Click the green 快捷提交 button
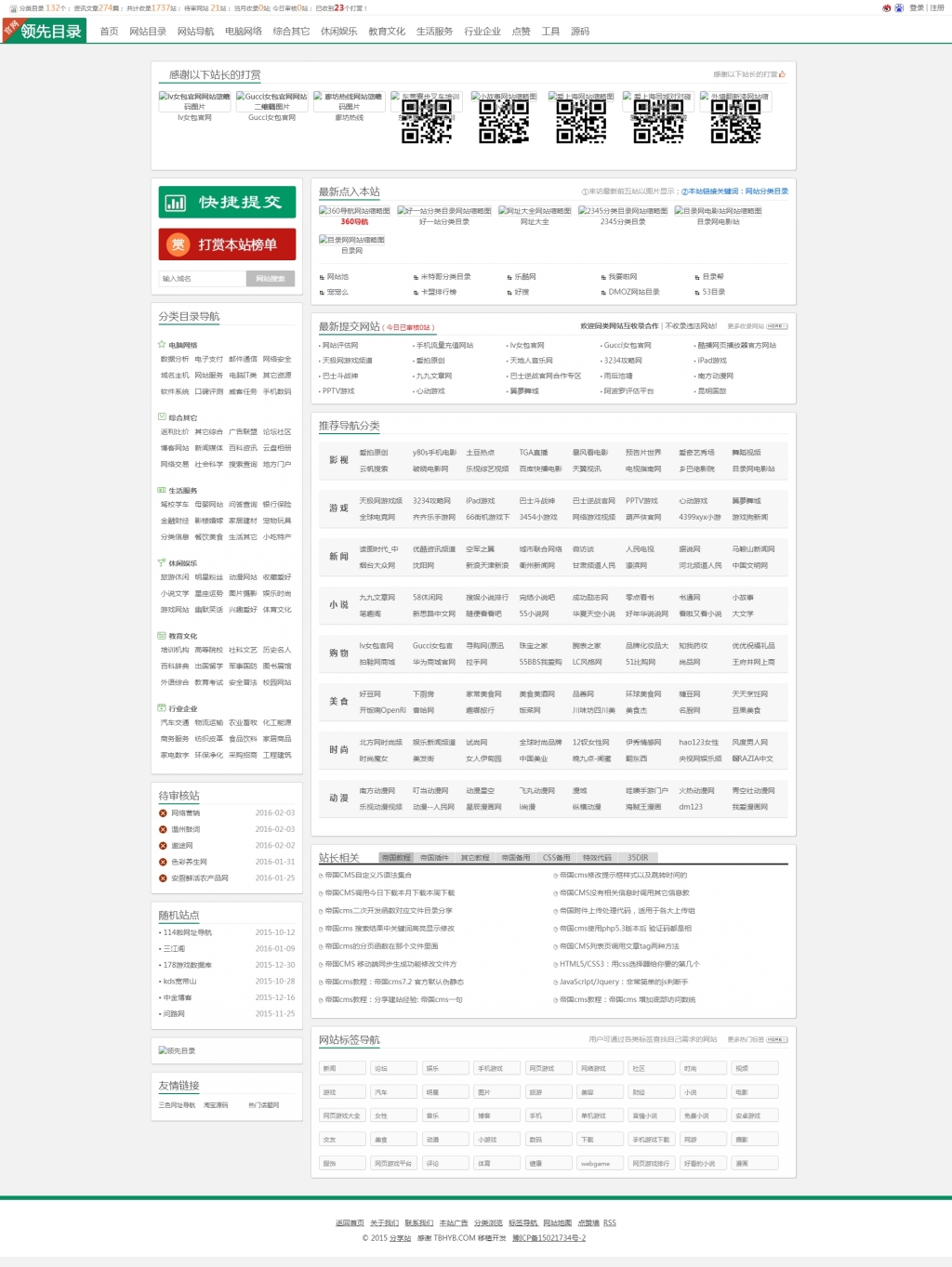952x1267 pixels. pyautogui.click(x=227, y=202)
